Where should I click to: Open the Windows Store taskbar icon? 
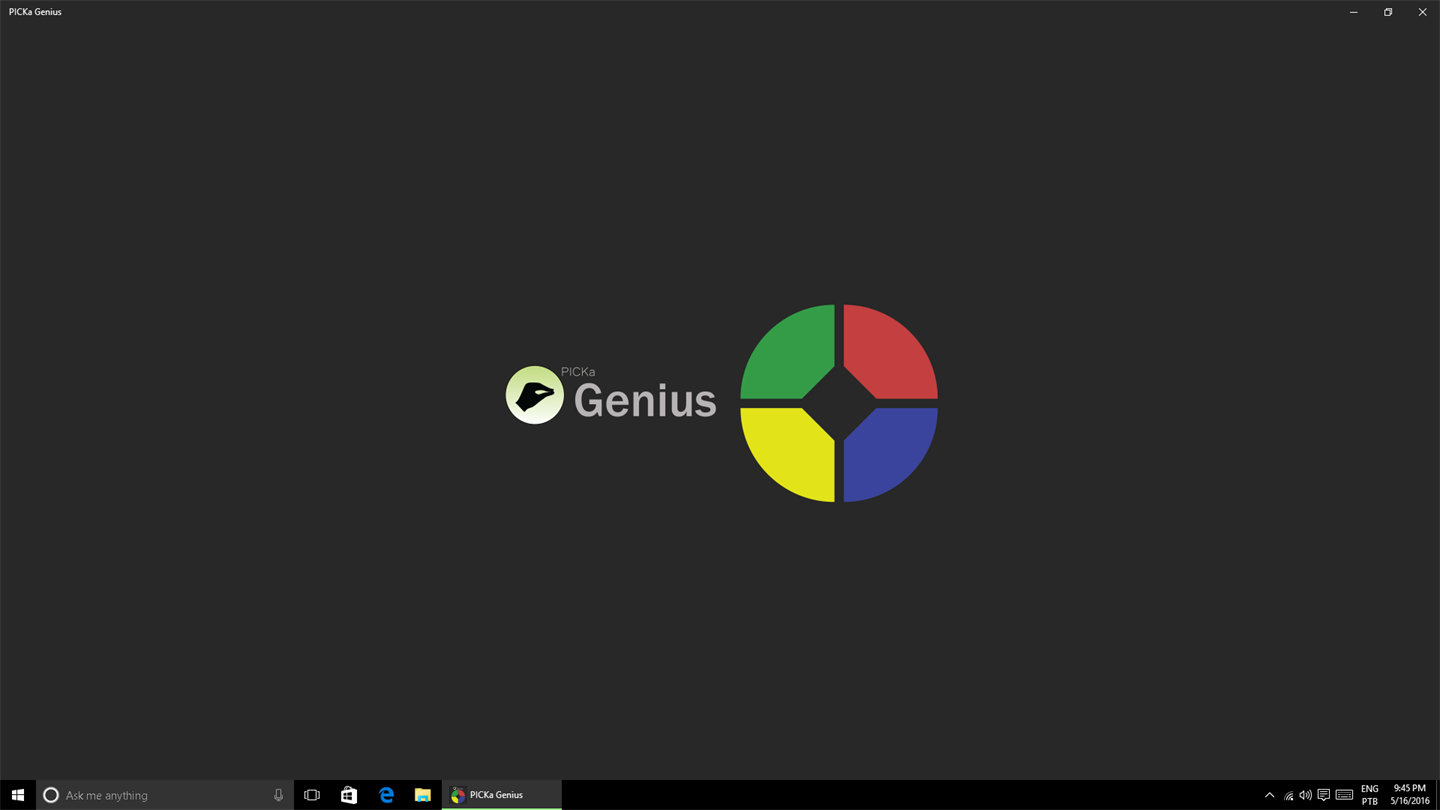349,795
